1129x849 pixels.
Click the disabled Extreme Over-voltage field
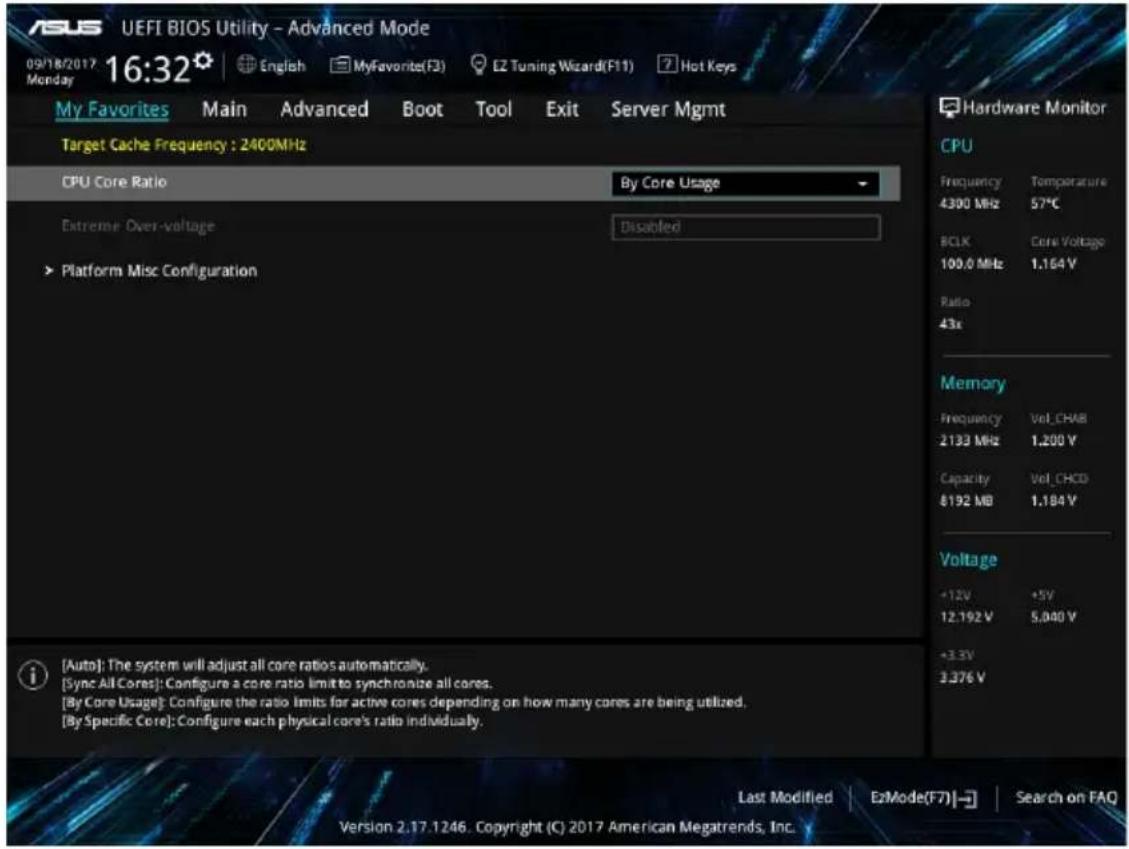[746, 228]
